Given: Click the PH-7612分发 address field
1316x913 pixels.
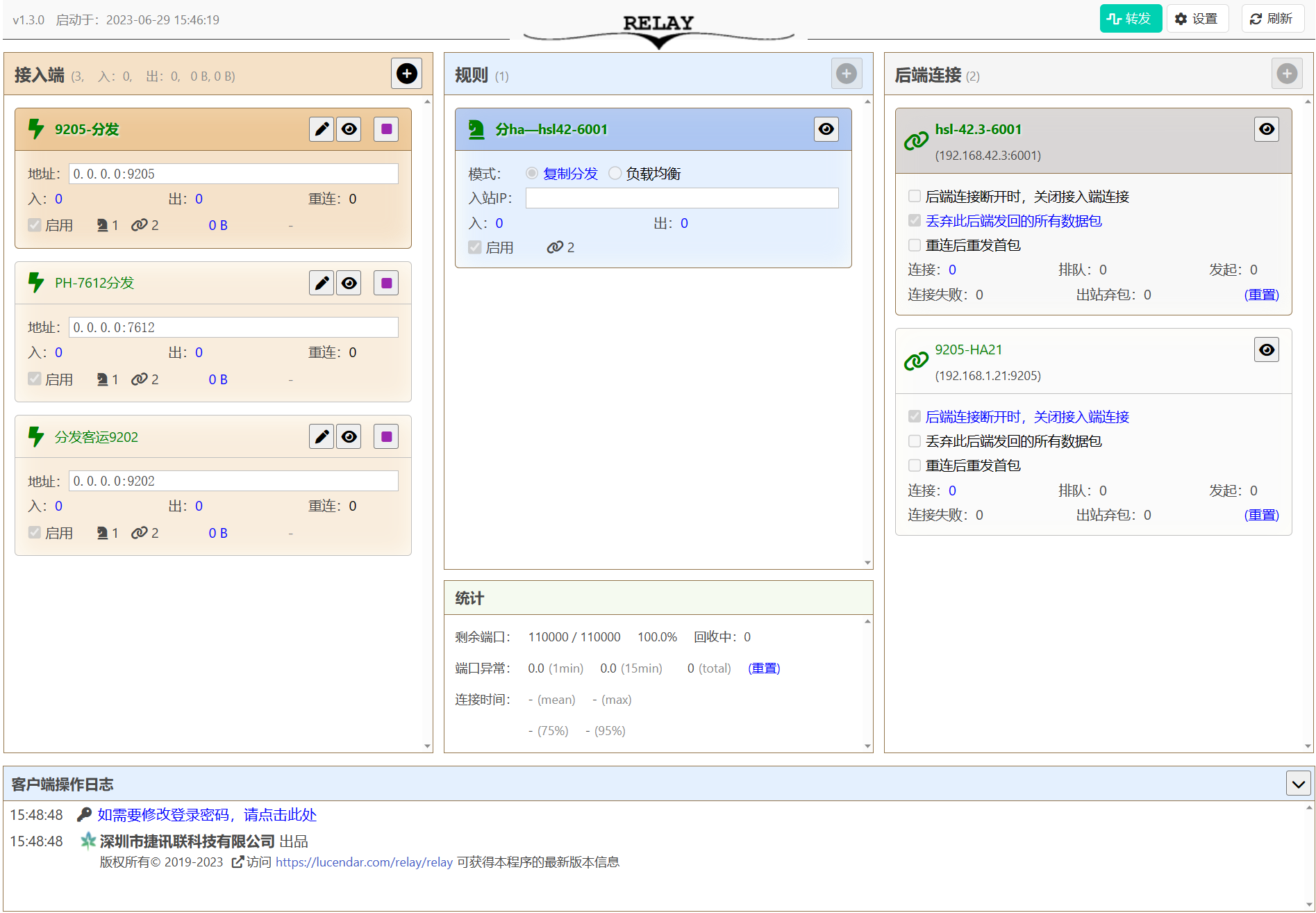Looking at the screenshot, I should 233,327.
